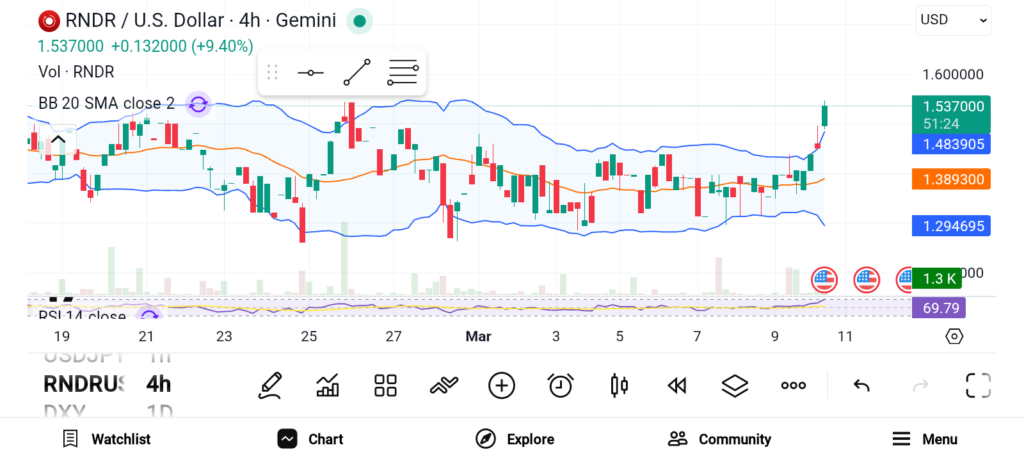Undo the last chart action
Image resolution: width=1024 pixels, height=461 pixels.
(x=861, y=385)
